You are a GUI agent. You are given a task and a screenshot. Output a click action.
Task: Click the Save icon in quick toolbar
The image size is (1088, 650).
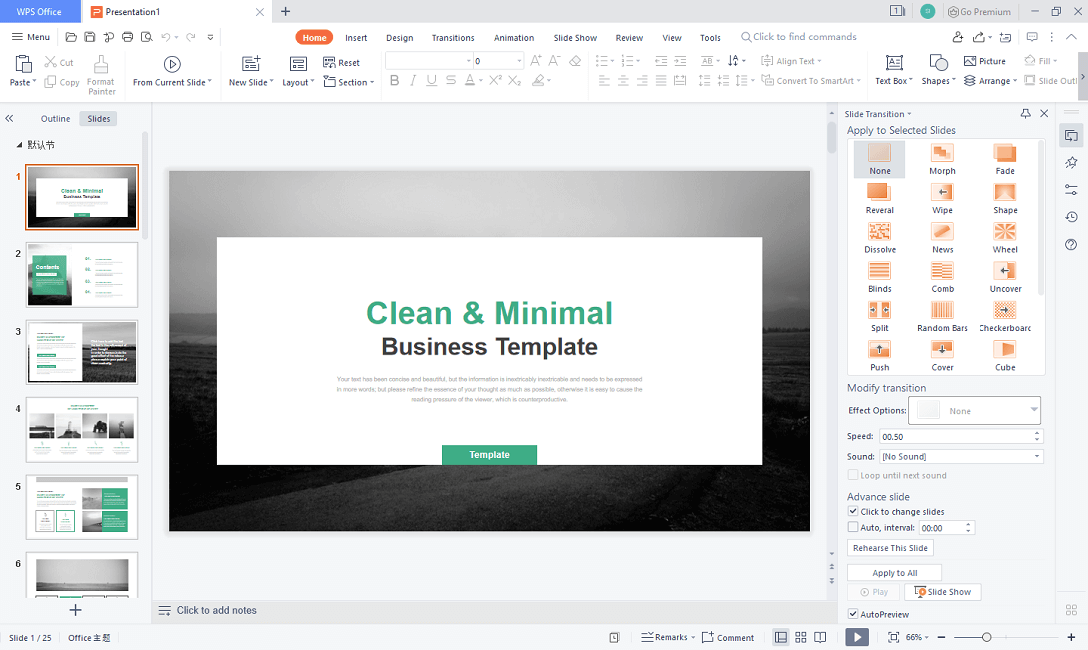tap(90, 37)
